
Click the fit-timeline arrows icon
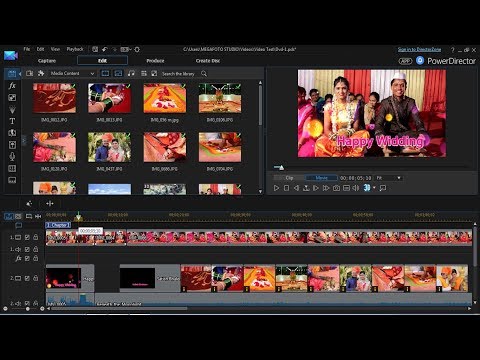click(38, 216)
